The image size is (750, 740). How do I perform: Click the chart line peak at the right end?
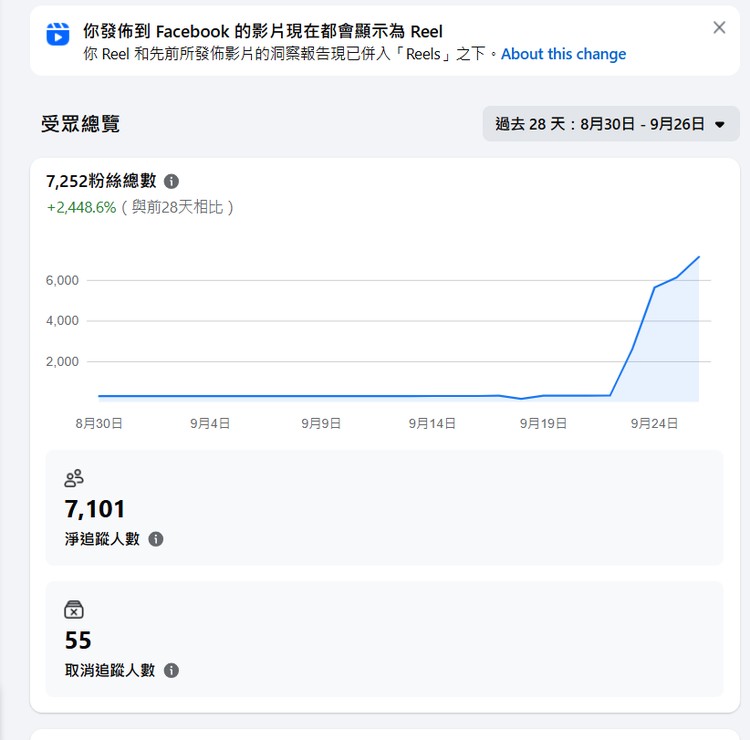pos(699,257)
